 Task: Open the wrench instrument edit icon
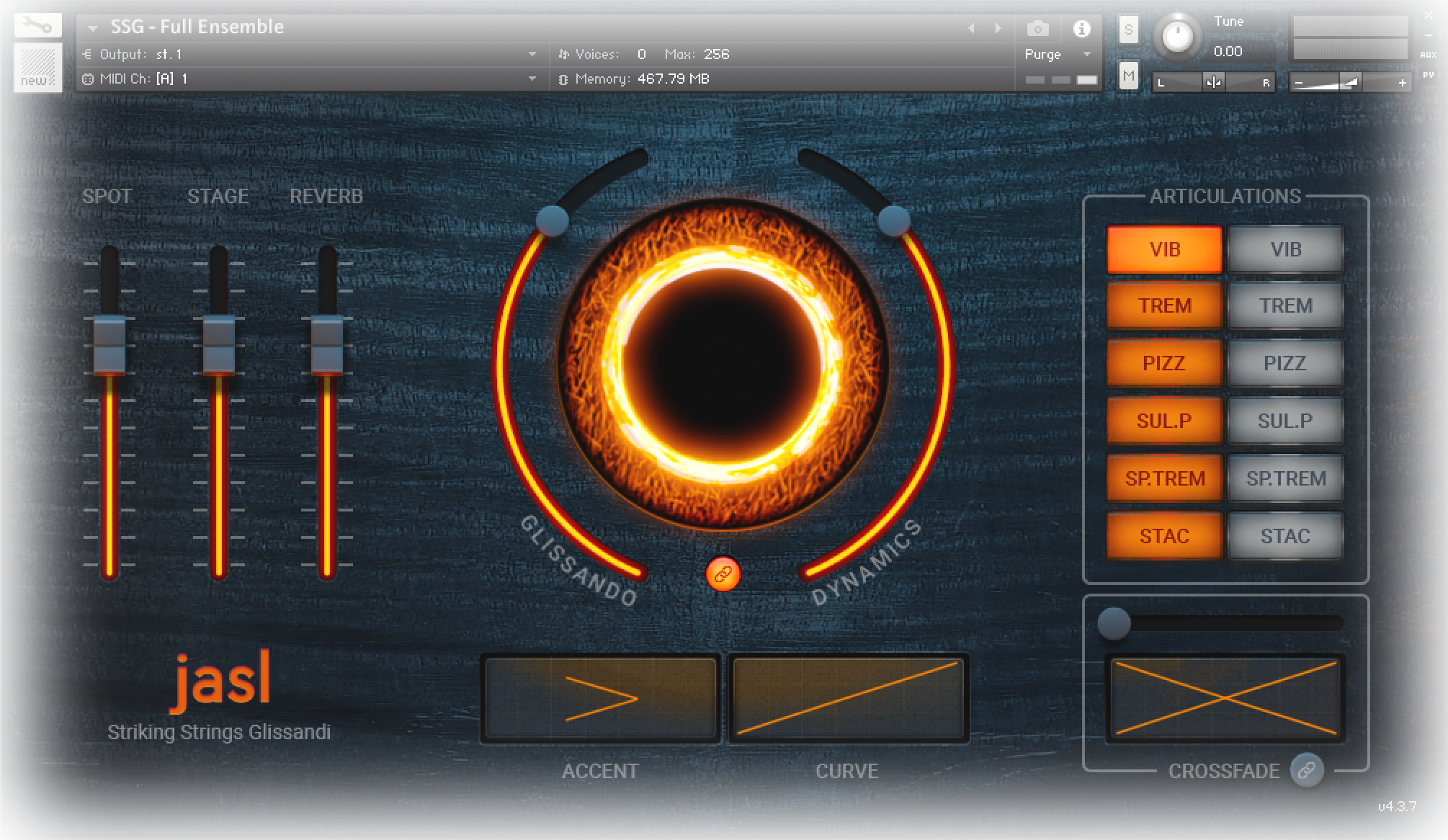(x=37, y=27)
